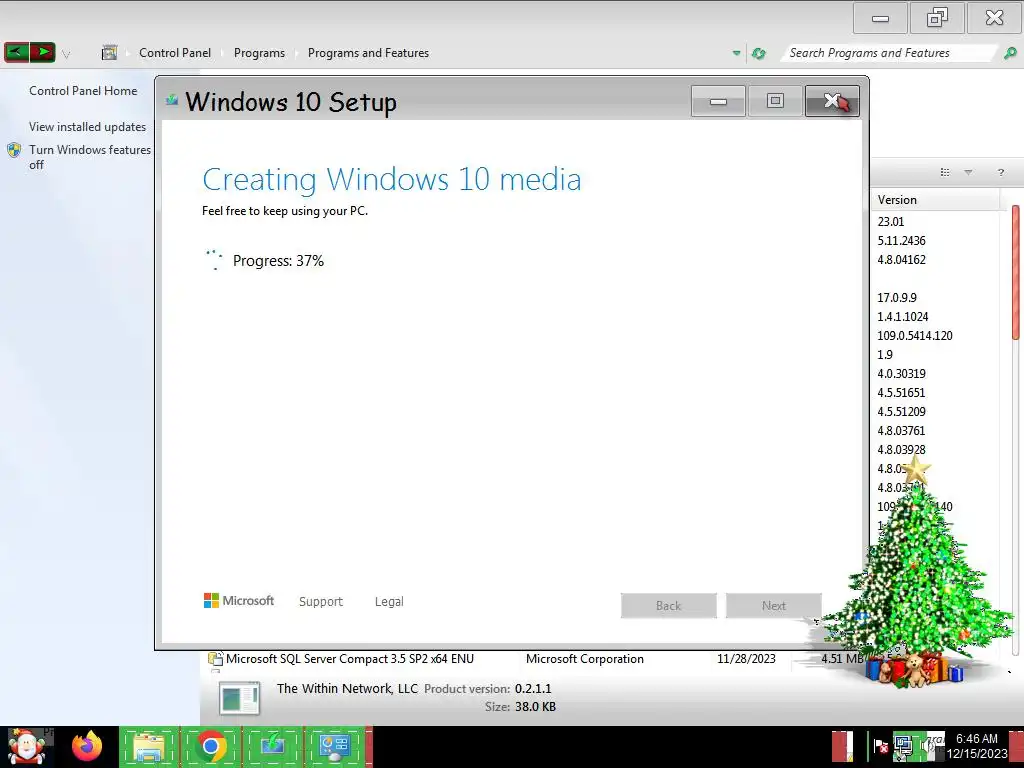Open recent locations dropdown beside navigation arrows
1024x768 pixels.
pos(66,54)
